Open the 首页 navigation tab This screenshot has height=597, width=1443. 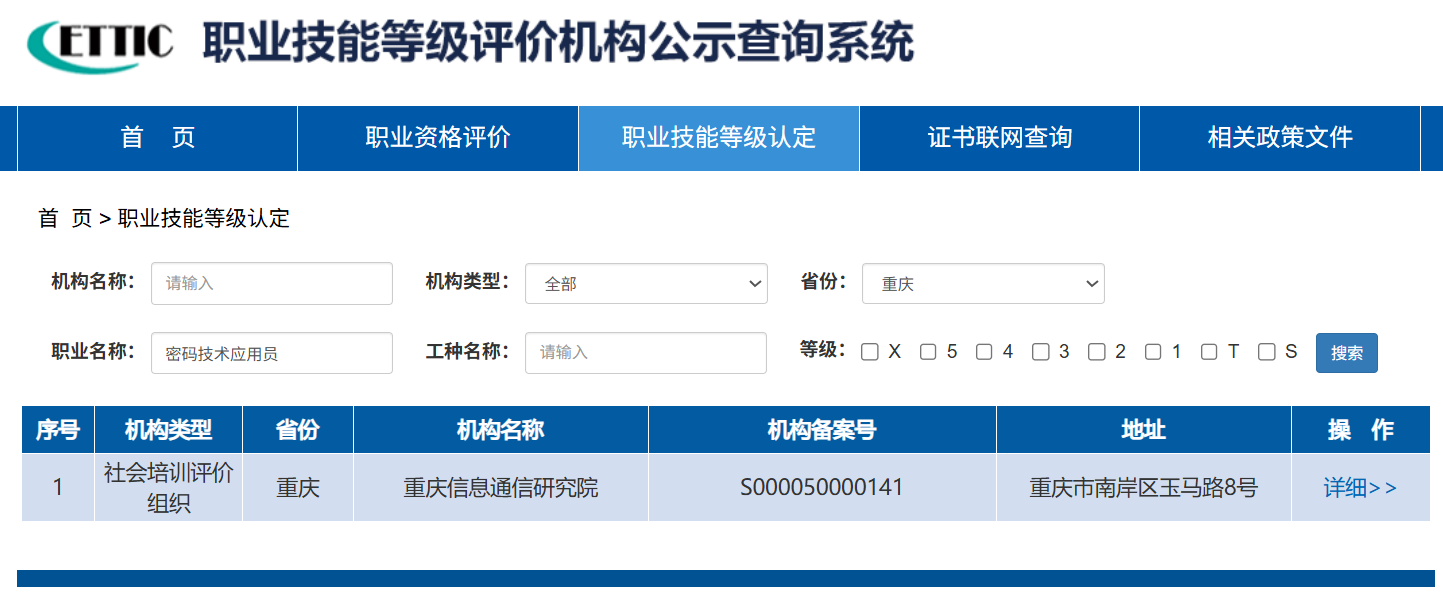tap(158, 138)
